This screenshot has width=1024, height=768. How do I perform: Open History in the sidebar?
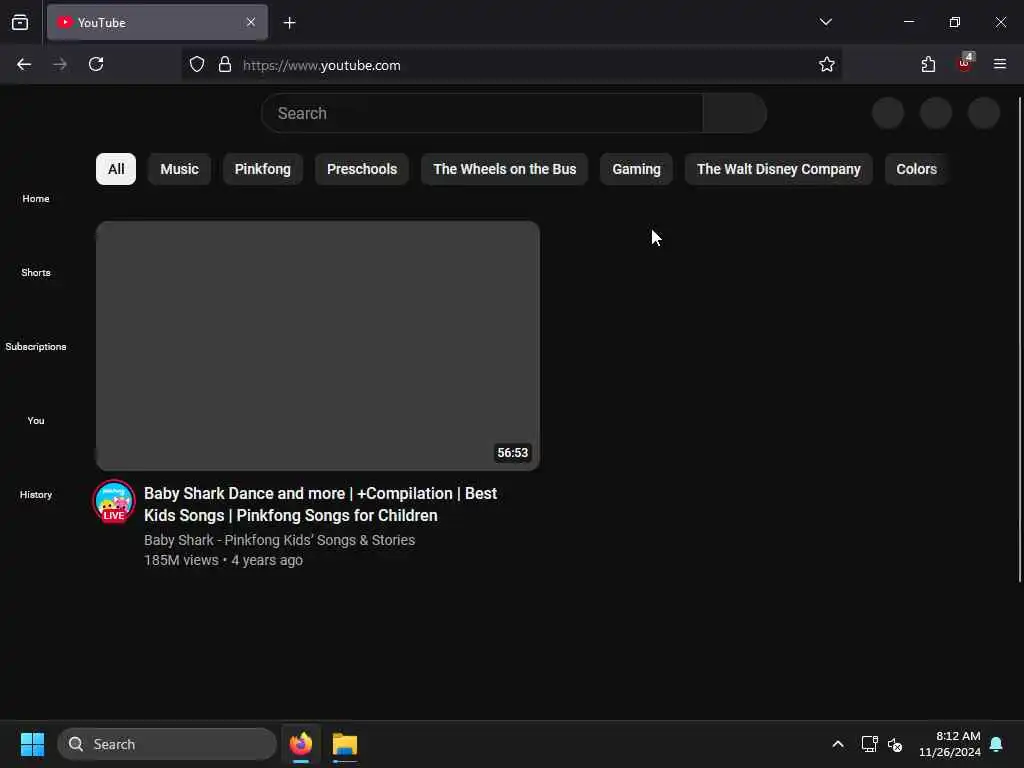tap(36, 494)
